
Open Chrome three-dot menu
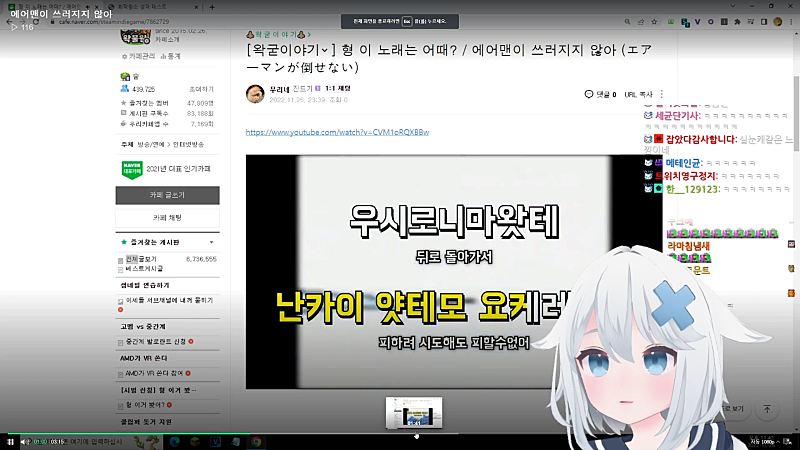coord(791,22)
